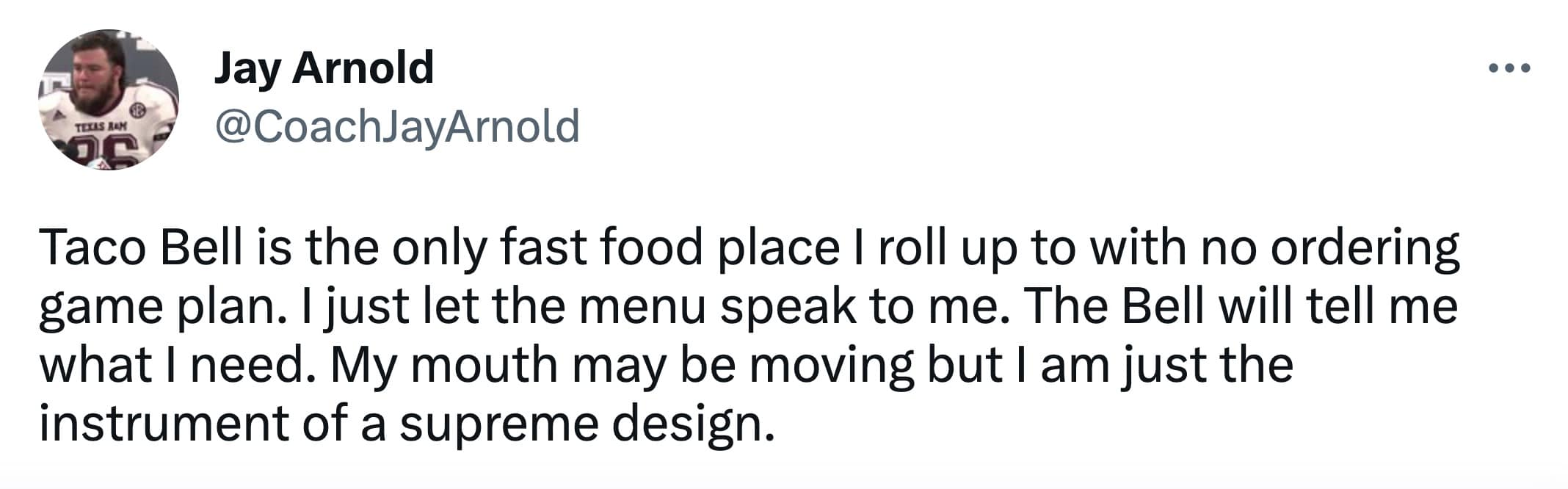1568x489 pixels.
Task: Click 'what I need' in the tweet
Action: tap(173, 365)
